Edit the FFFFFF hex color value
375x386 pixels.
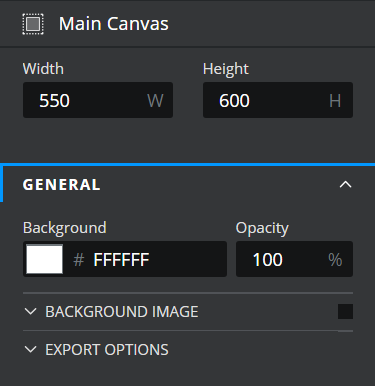[121, 260]
